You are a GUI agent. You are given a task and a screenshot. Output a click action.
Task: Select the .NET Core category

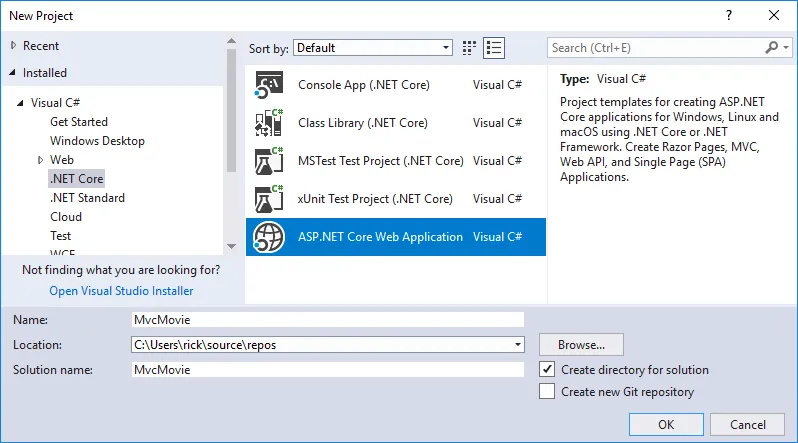click(x=76, y=179)
